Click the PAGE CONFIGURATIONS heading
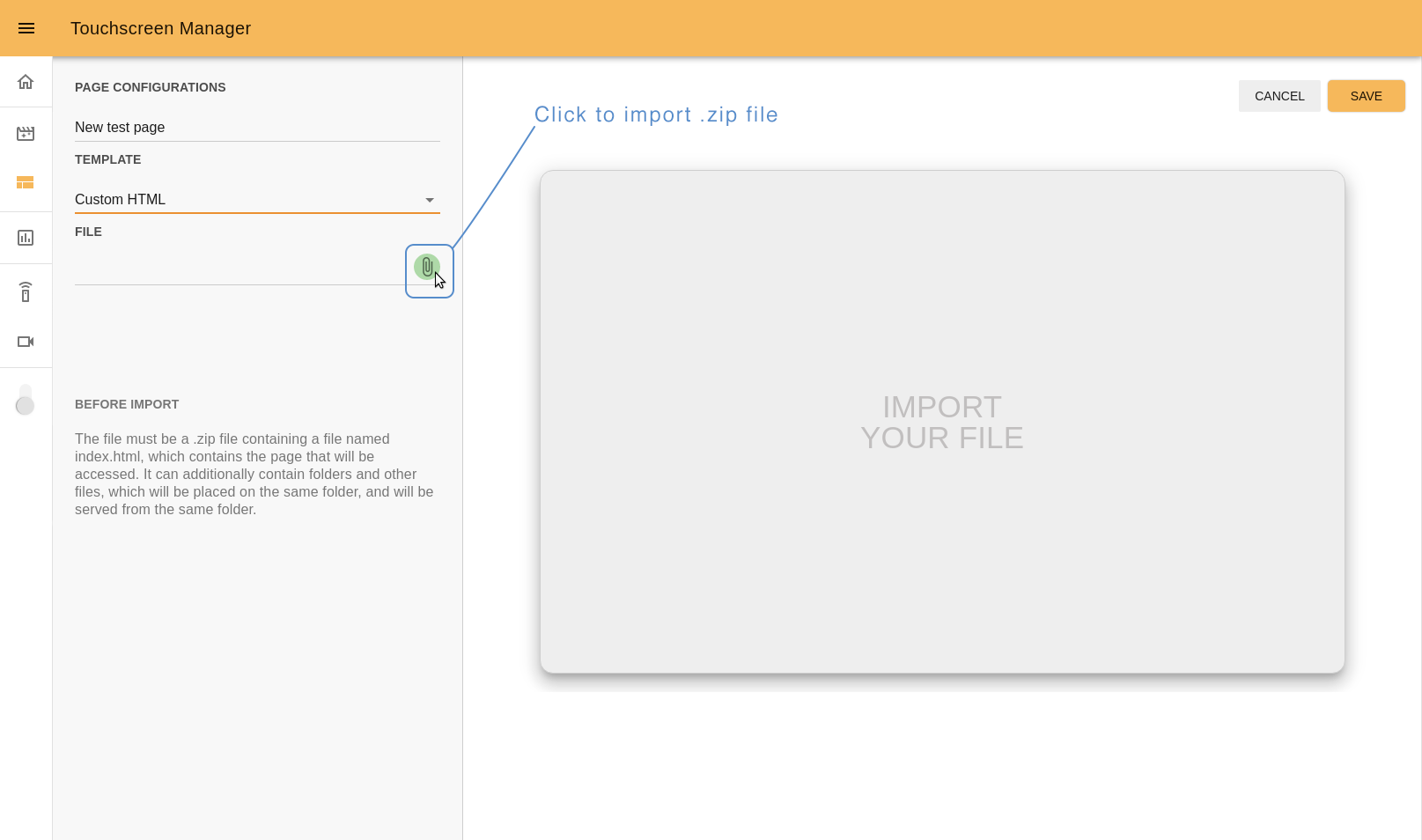The width and height of the screenshot is (1422, 840). click(151, 87)
